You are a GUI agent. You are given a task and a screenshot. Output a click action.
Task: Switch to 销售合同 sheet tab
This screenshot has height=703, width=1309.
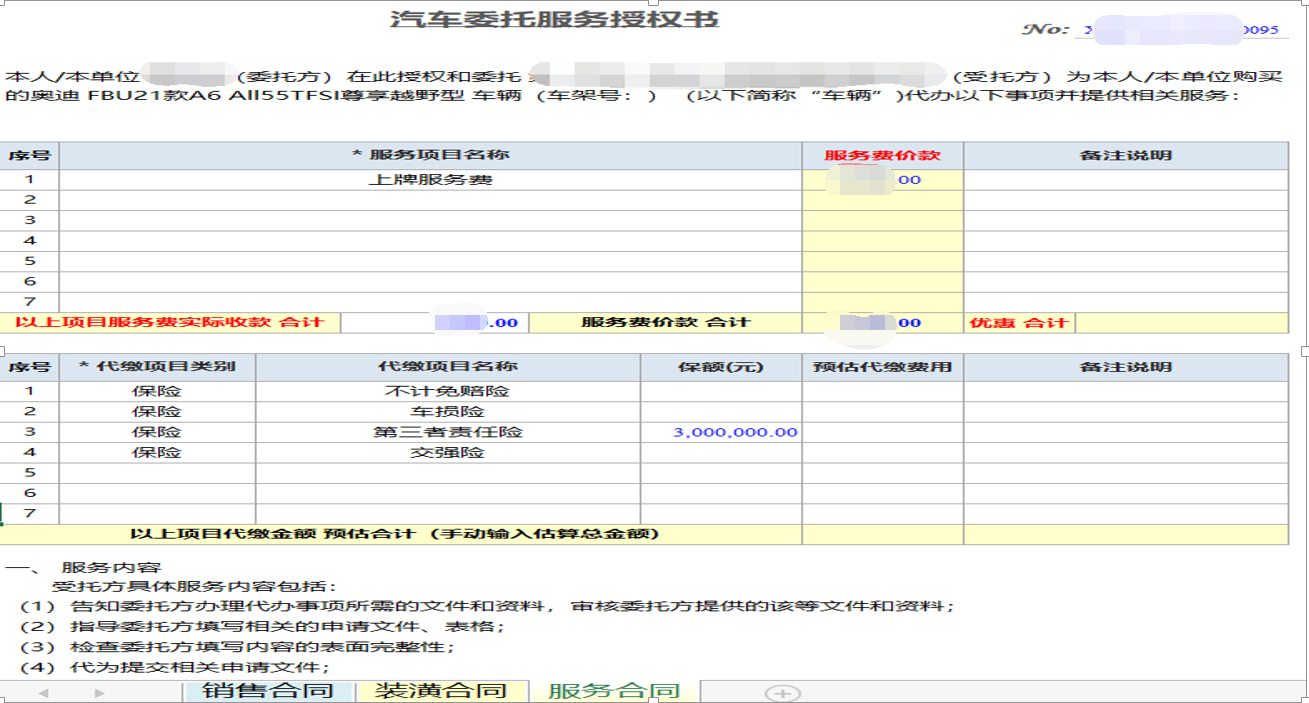pyautogui.click(x=267, y=691)
